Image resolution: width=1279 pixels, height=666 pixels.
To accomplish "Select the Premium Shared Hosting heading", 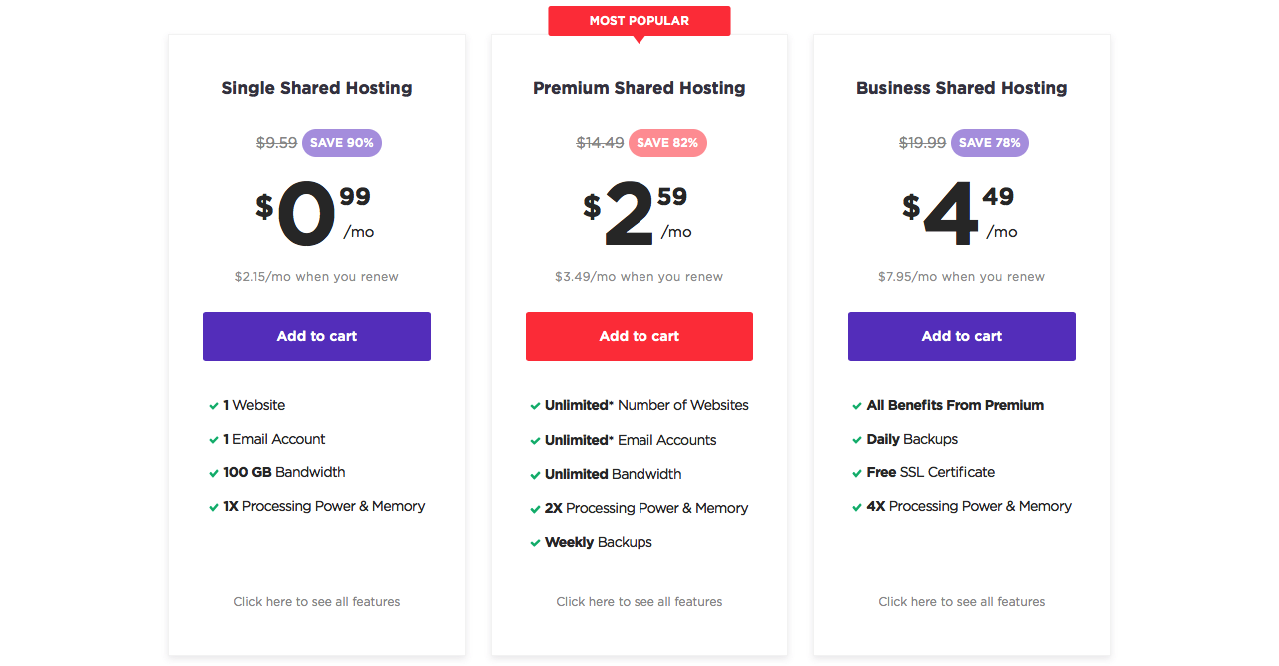I will 639,88.
